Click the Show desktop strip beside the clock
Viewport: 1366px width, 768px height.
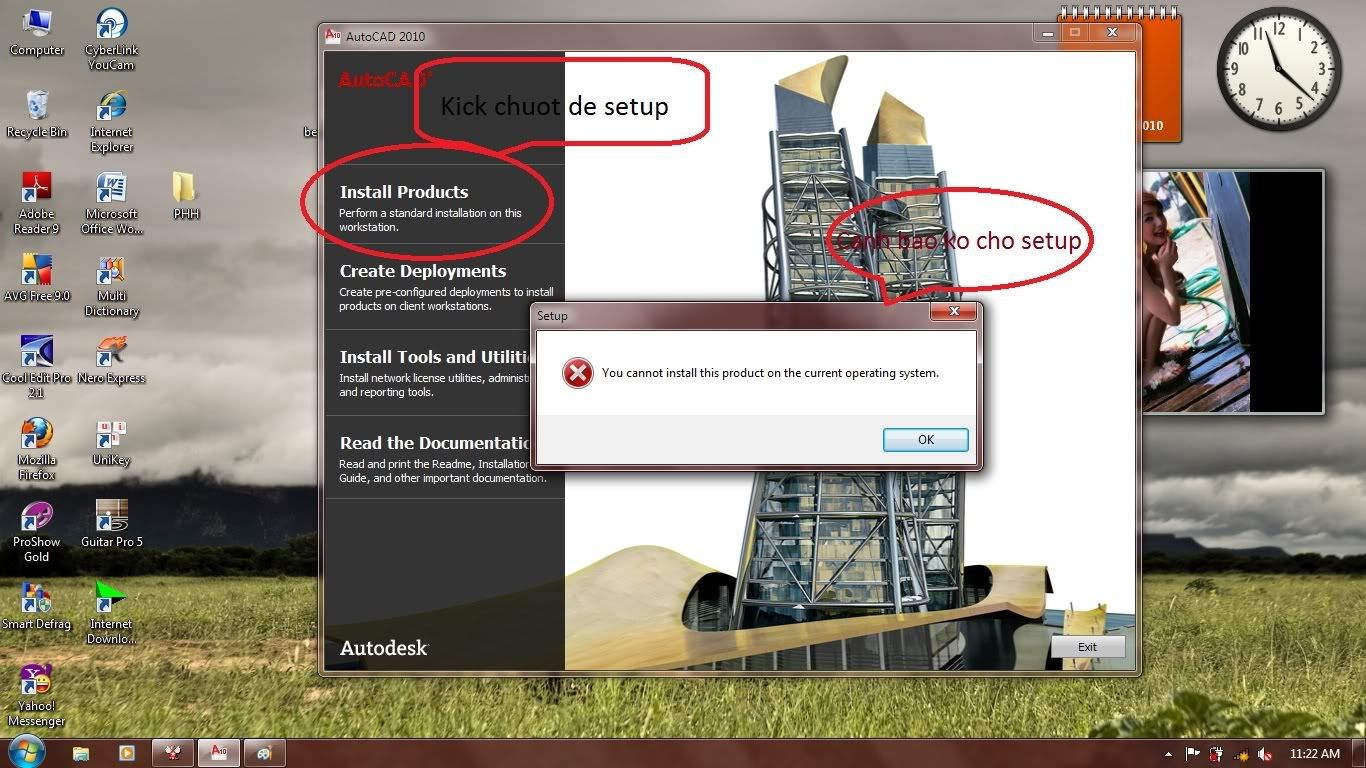click(x=1358, y=753)
